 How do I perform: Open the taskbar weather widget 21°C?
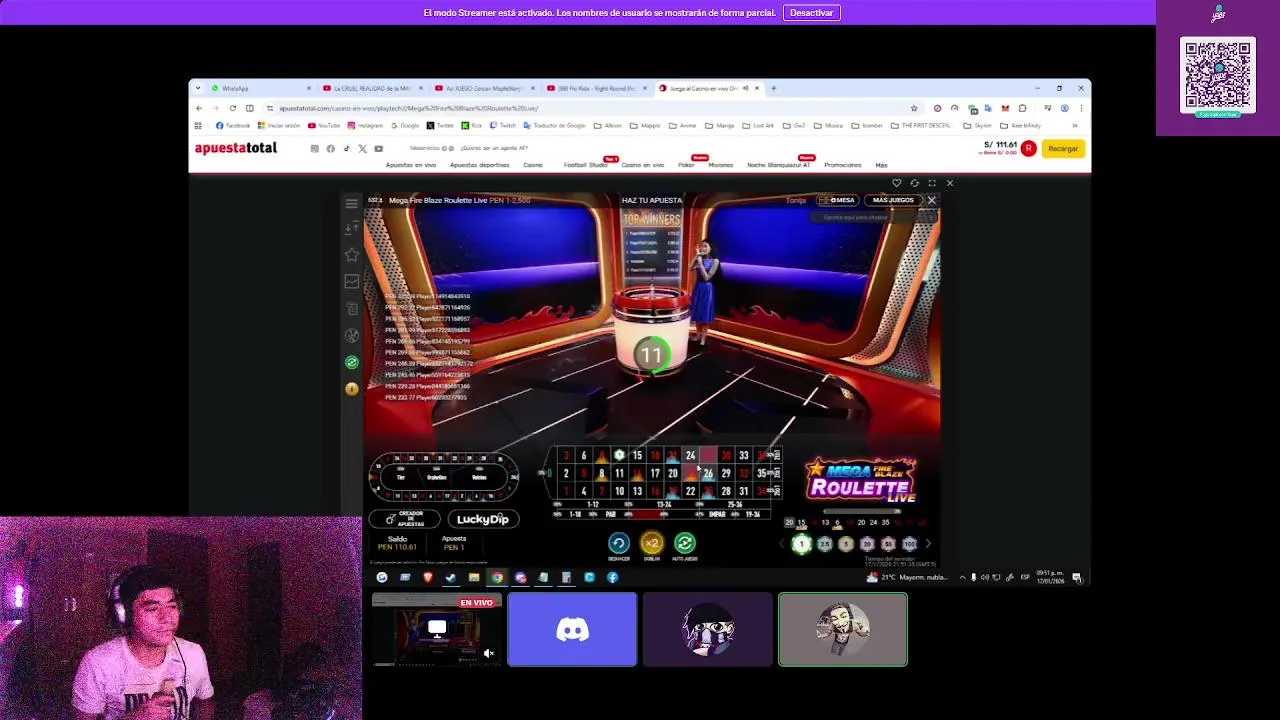click(x=907, y=577)
